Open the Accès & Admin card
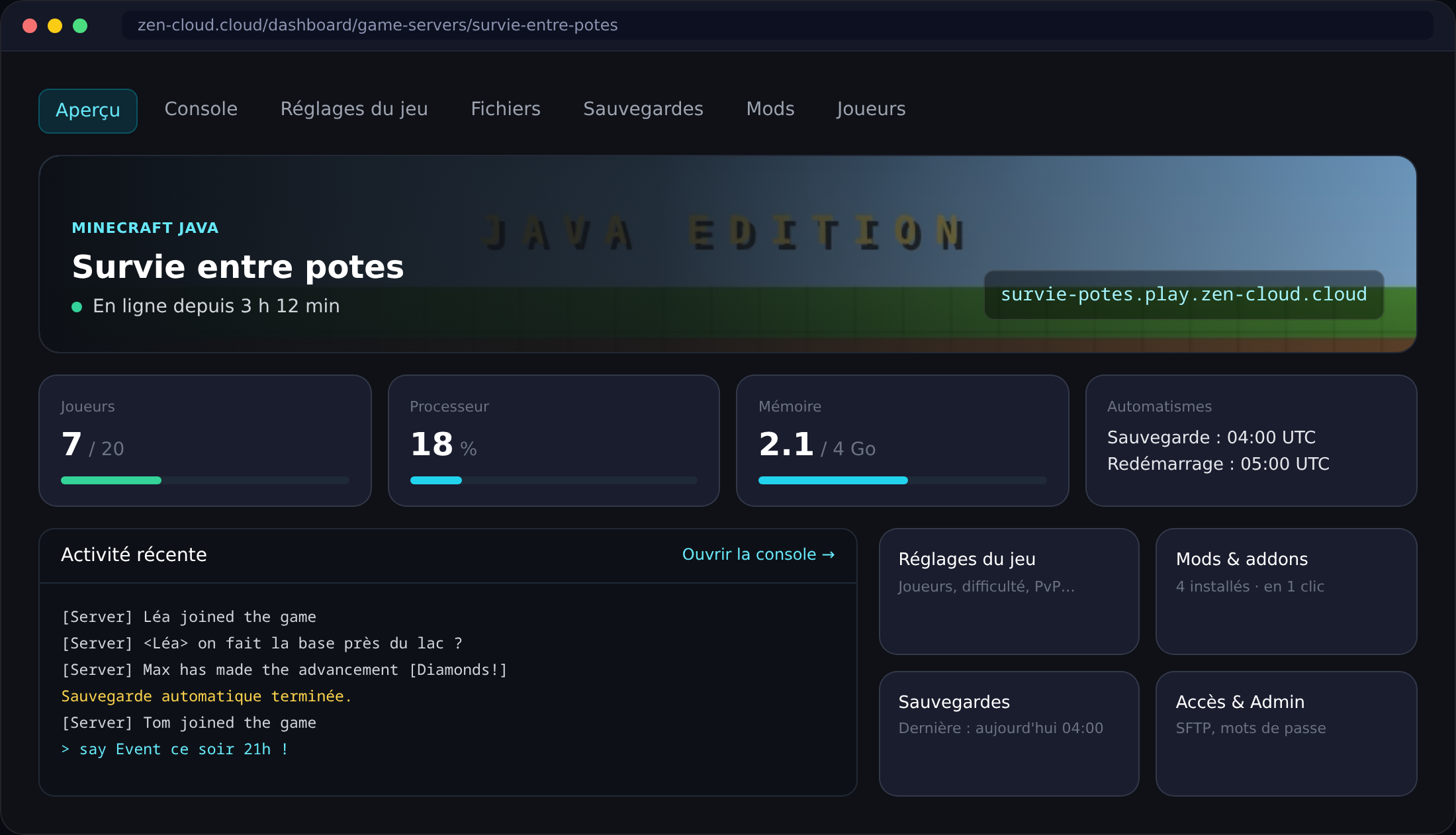This screenshot has width=1456, height=835. pos(1286,734)
